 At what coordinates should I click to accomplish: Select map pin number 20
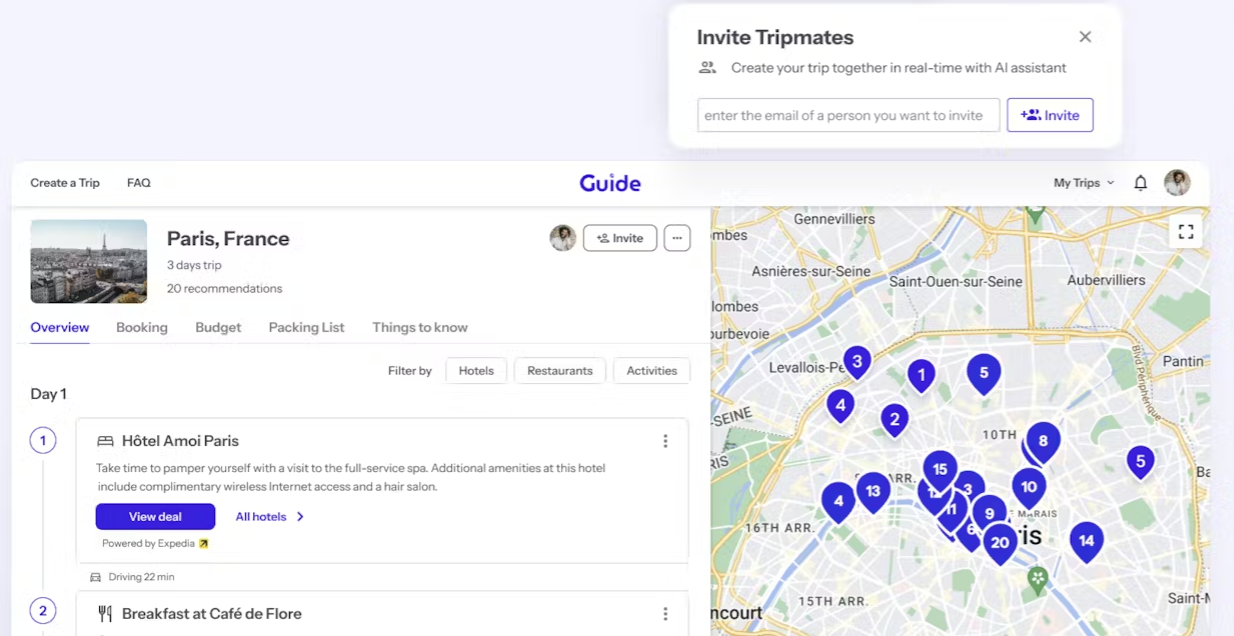click(x=999, y=543)
